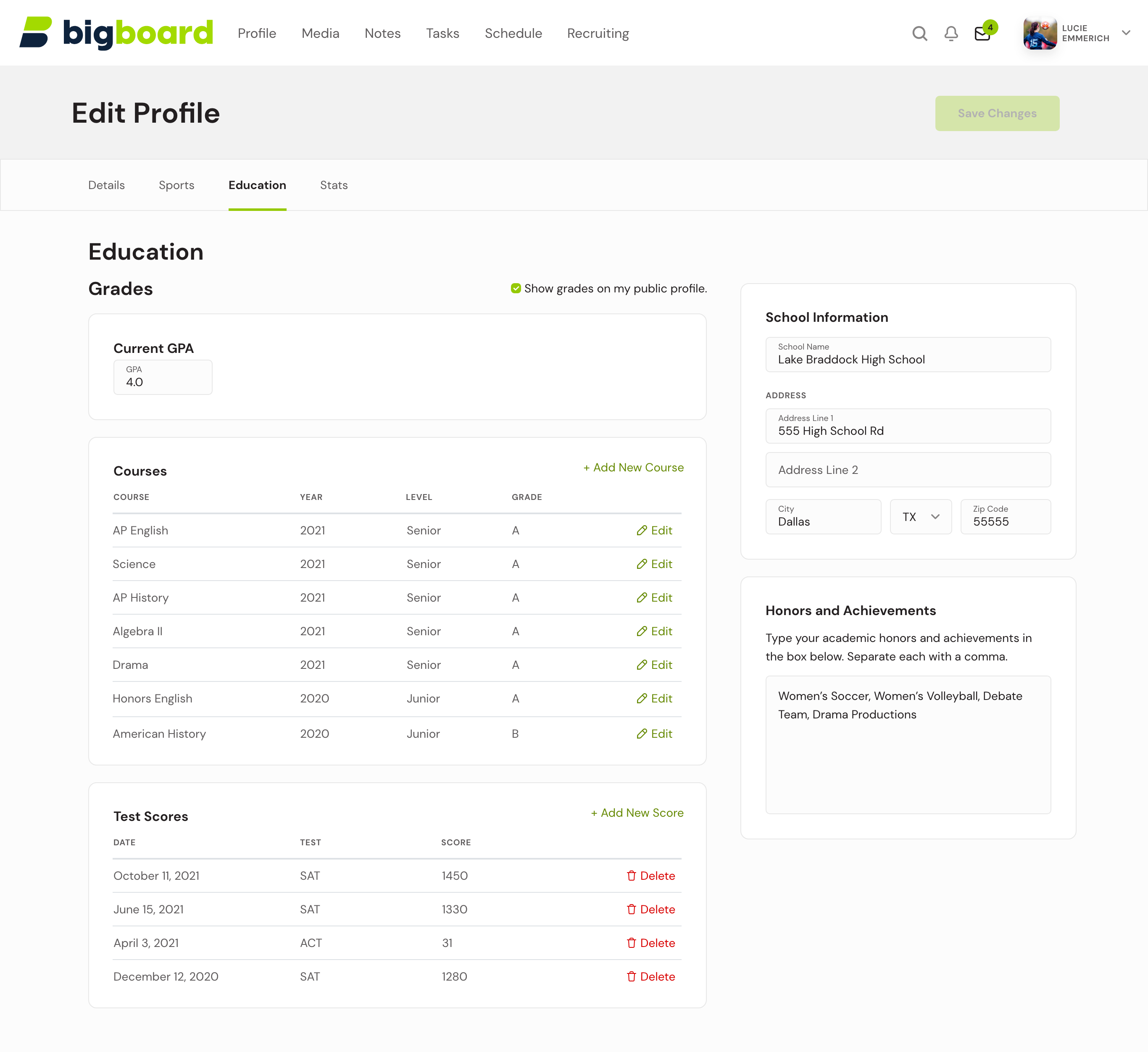Image resolution: width=1148 pixels, height=1052 pixels.
Task: Open the search icon in header
Action: 920,34
